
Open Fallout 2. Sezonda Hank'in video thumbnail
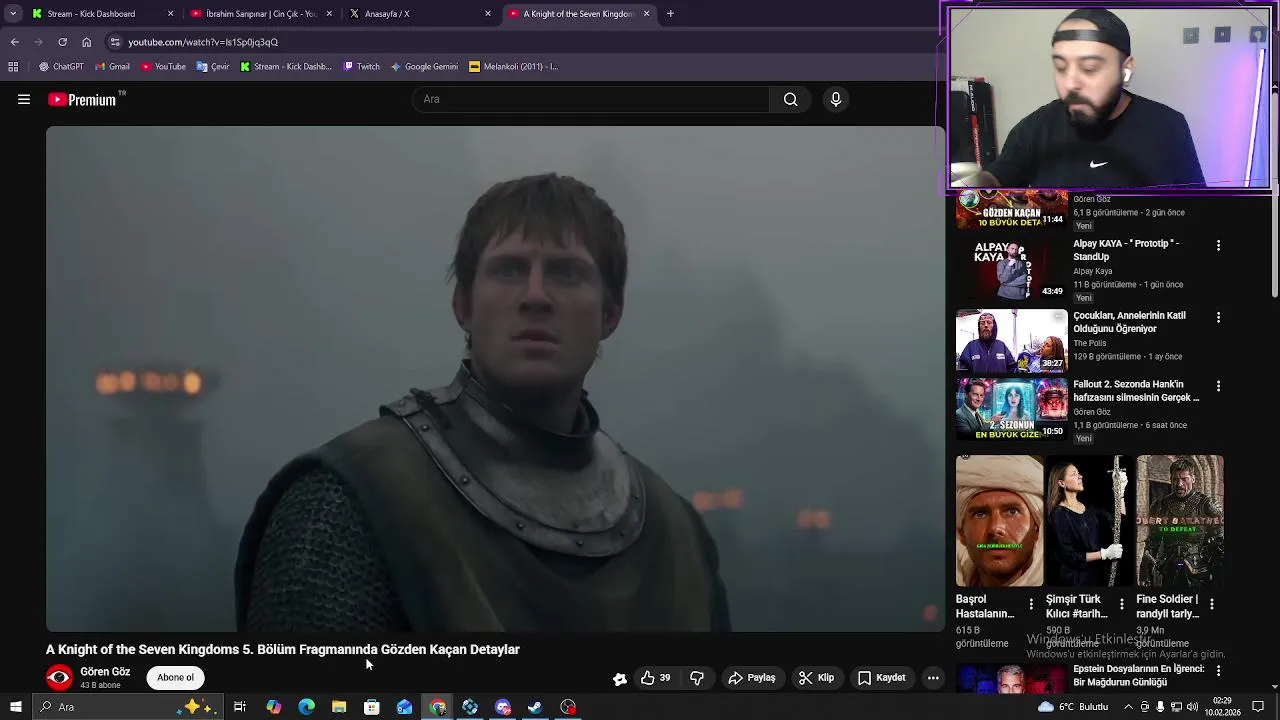coord(1011,409)
